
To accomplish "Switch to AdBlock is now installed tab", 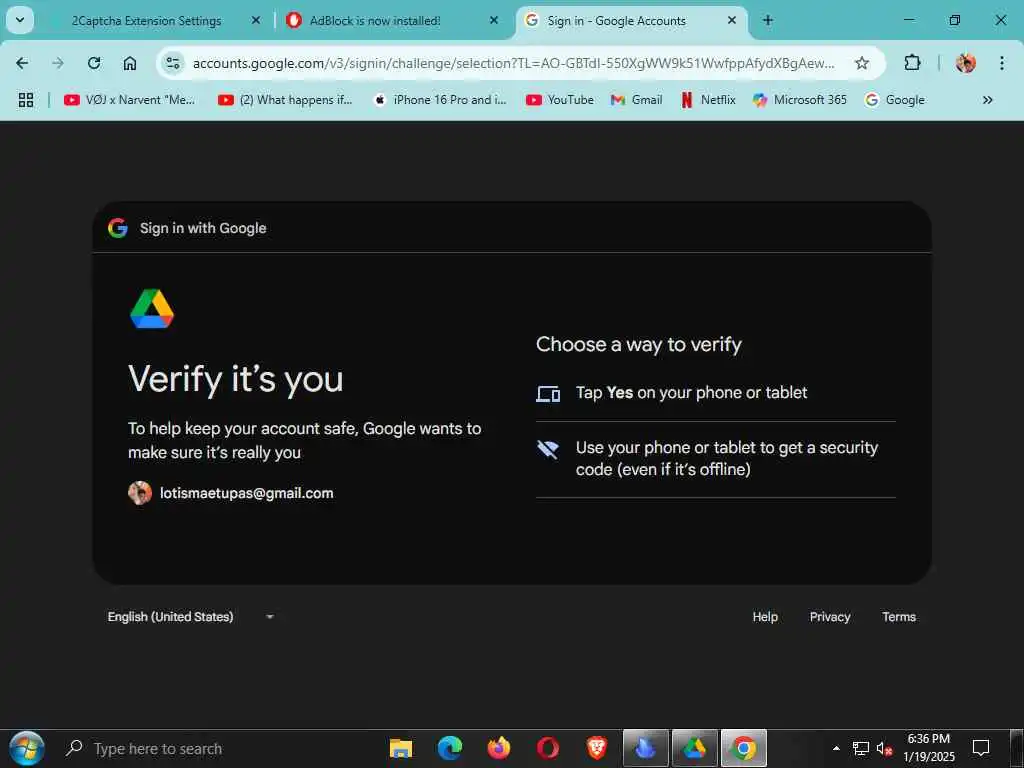I will click(375, 21).
